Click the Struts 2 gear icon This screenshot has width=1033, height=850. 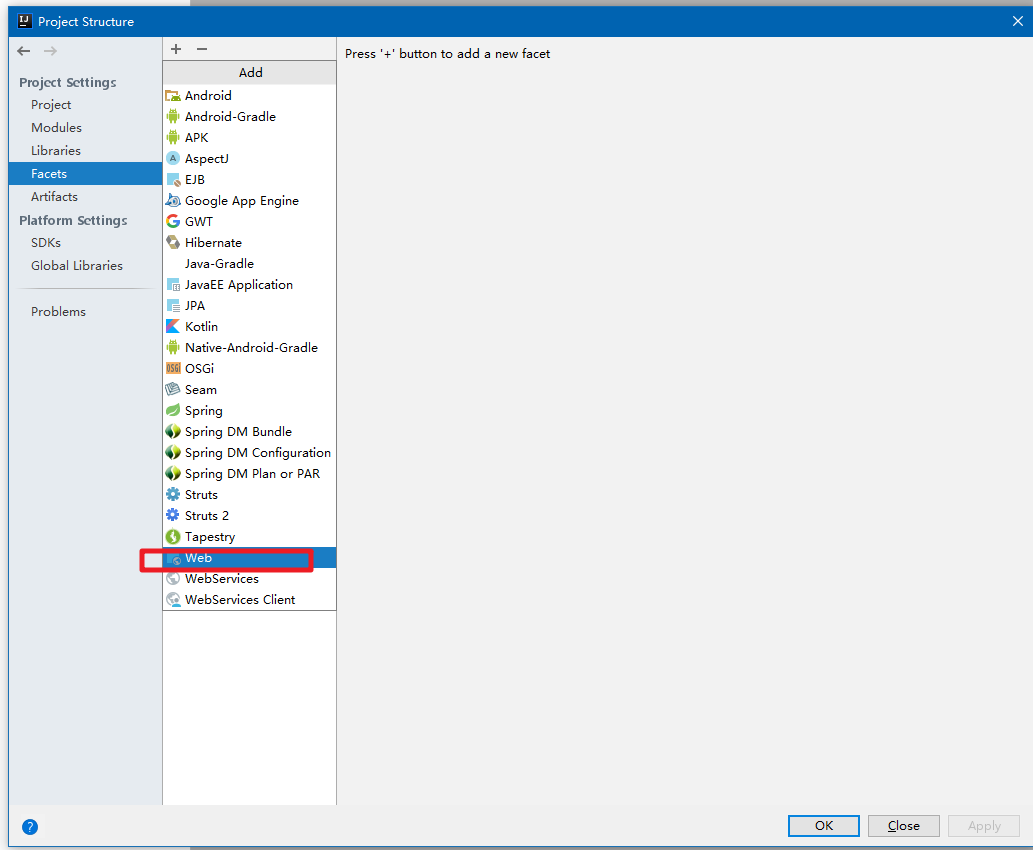click(173, 515)
